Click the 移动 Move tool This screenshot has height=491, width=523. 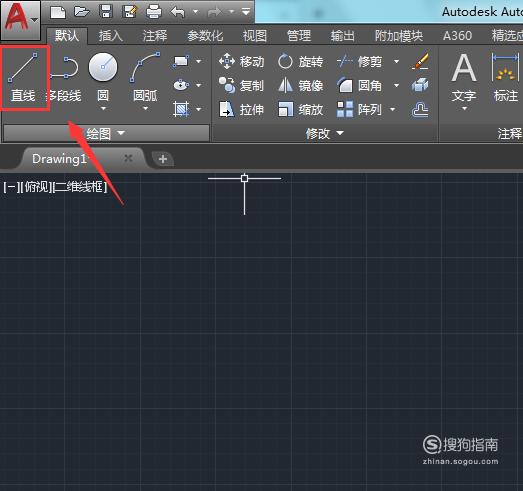click(x=241, y=61)
